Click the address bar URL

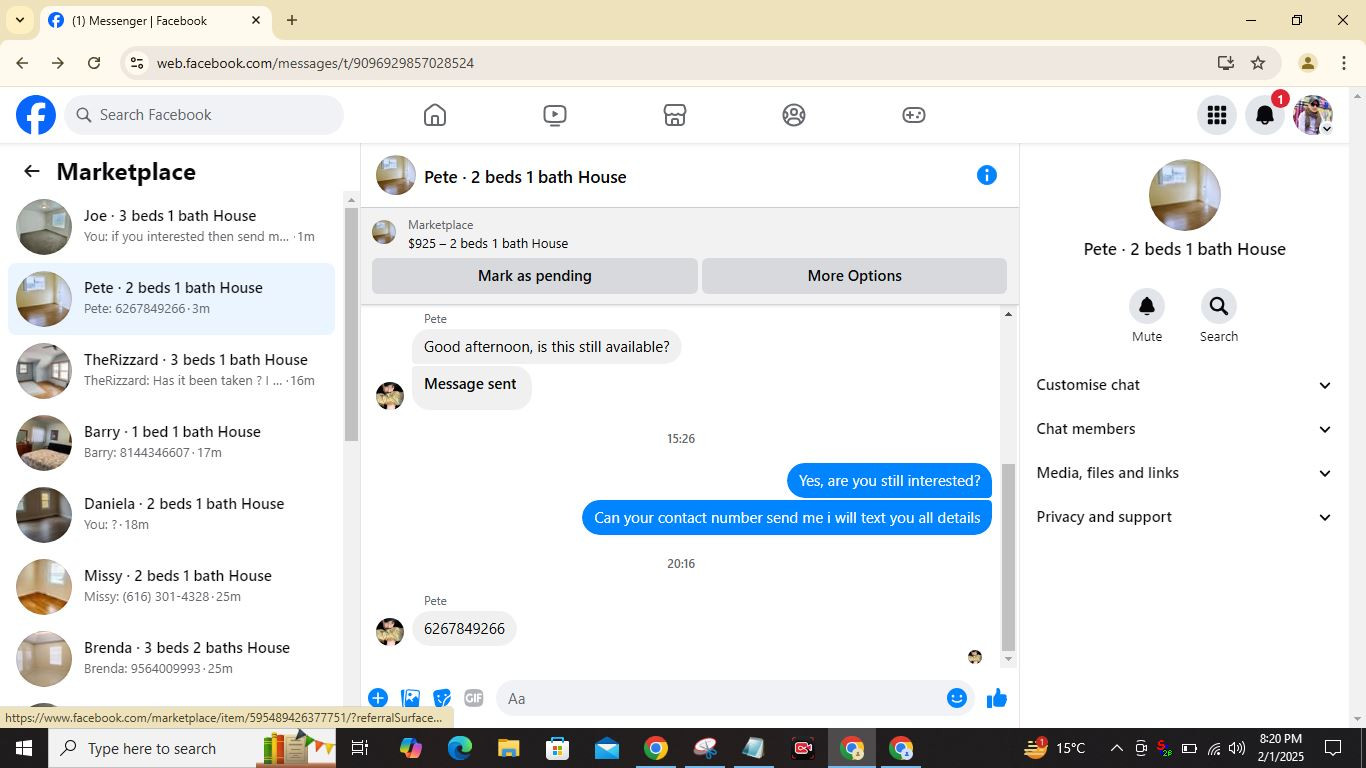point(315,63)
